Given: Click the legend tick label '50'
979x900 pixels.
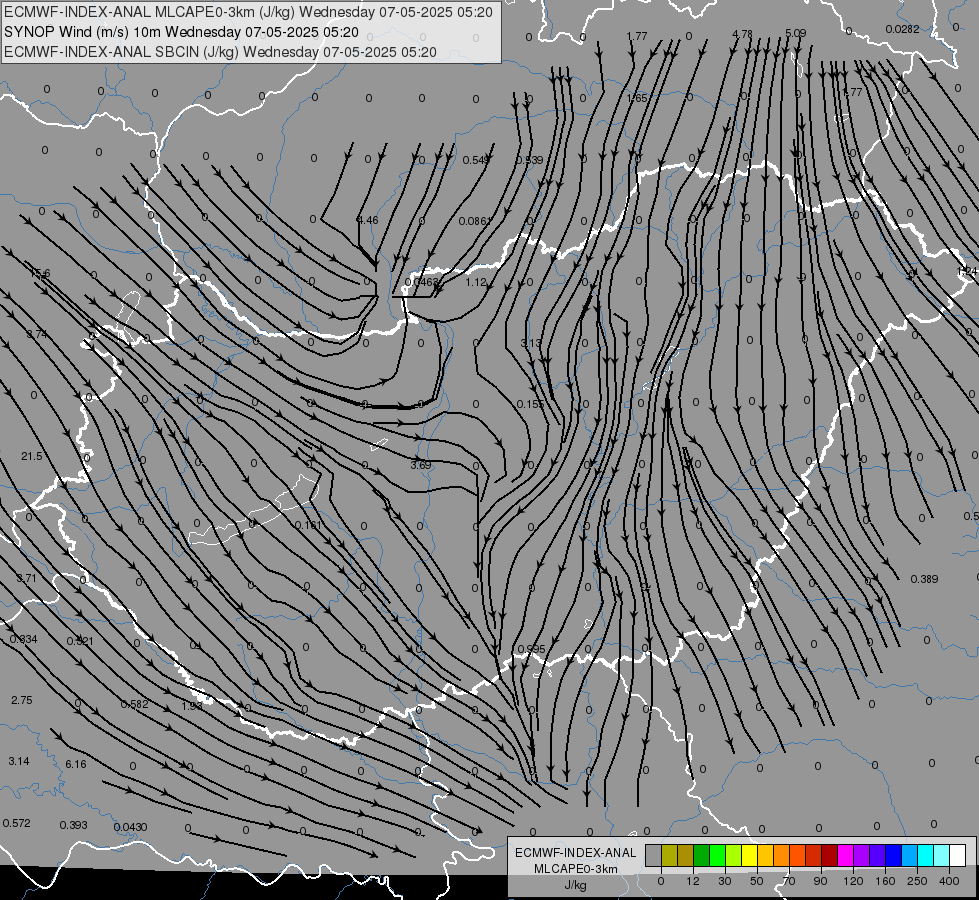Looking at the screenshot, I should 757,881.
